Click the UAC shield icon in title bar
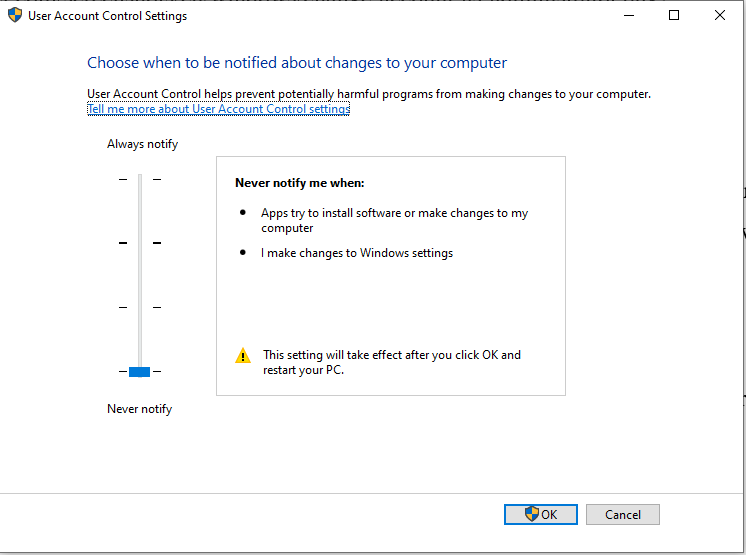The height and width of the screenshot is (555, 746). [x=14, y=16]
